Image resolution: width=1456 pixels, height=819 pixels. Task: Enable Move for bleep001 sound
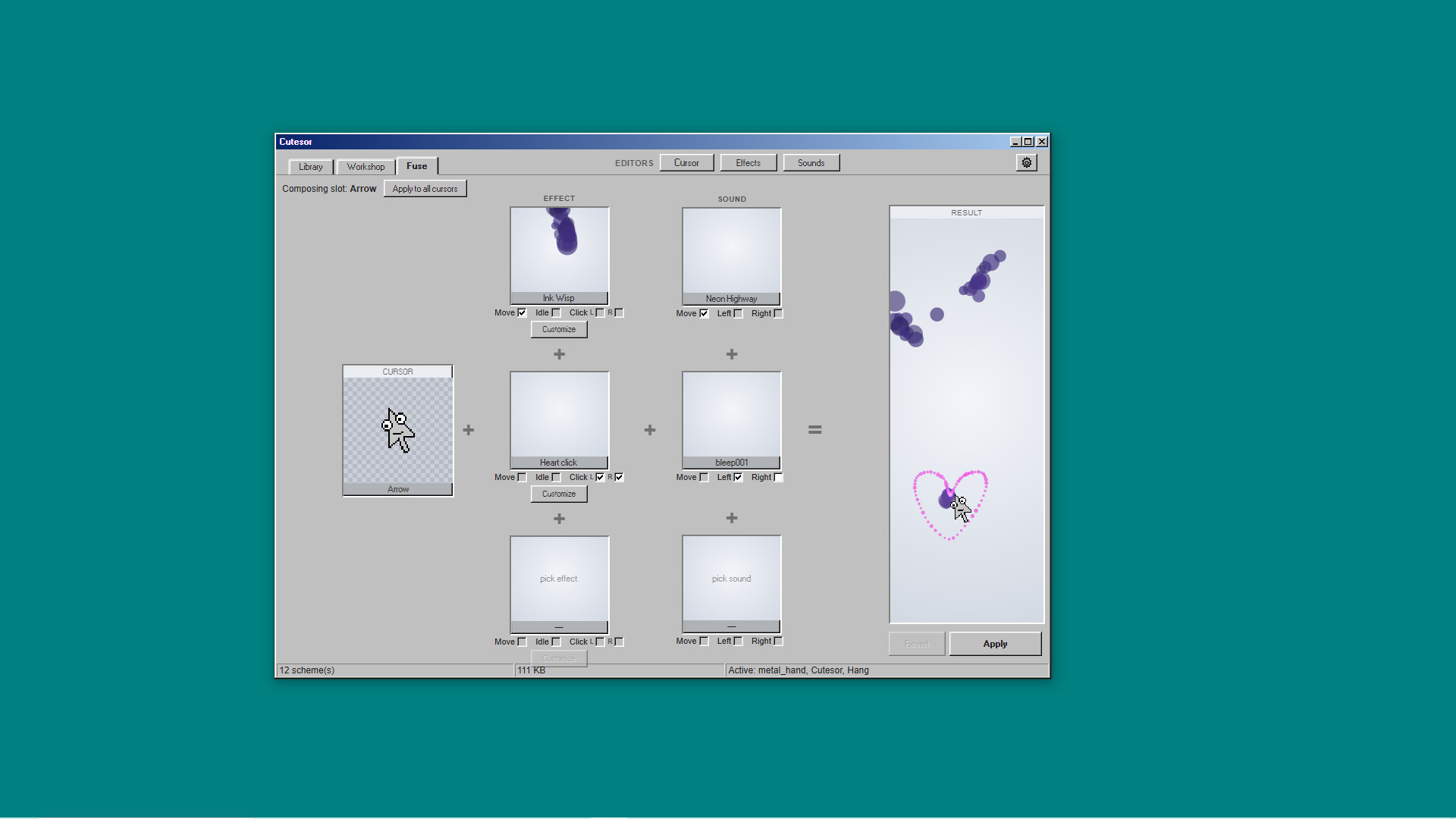(704, 477)
